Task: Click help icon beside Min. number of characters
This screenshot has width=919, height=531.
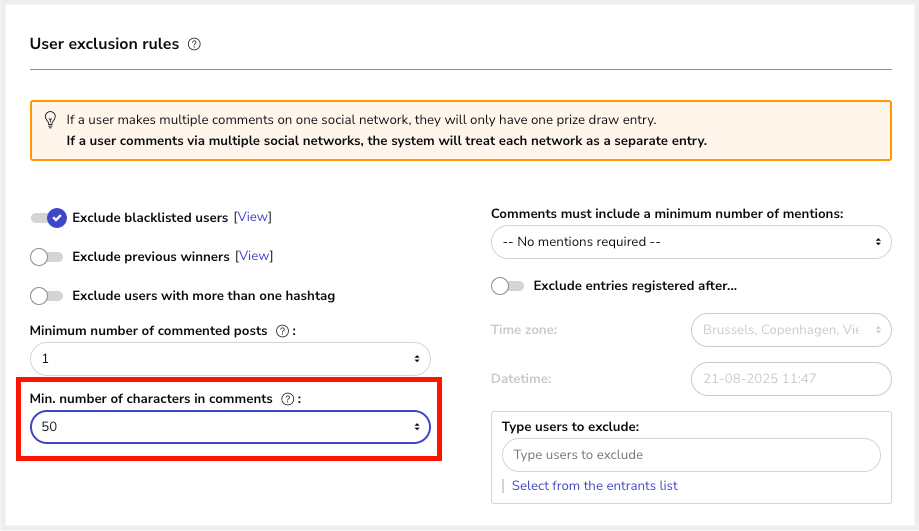Action: coord(287,399)
